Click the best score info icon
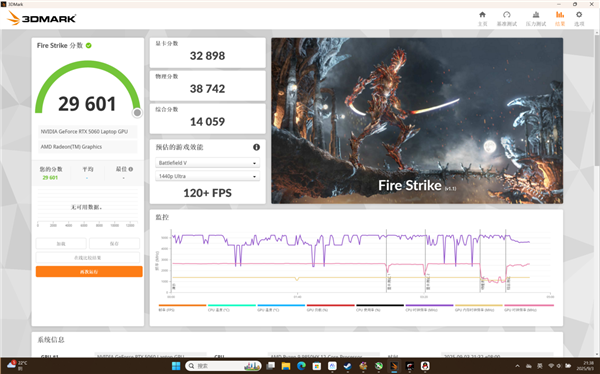Viewport: 600px width, 374px height. coord(131,169)
